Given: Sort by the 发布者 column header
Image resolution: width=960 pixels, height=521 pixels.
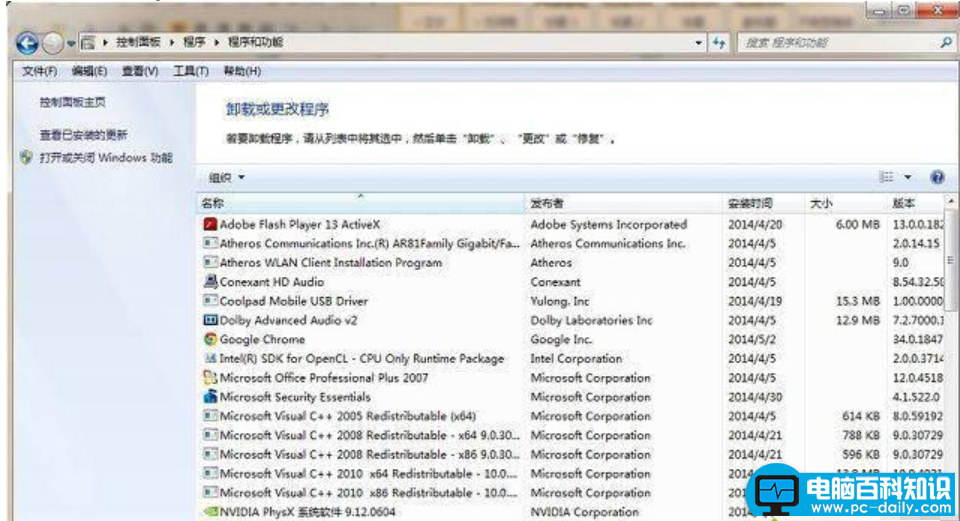Looking at the screenshot, I should [623, 203].
